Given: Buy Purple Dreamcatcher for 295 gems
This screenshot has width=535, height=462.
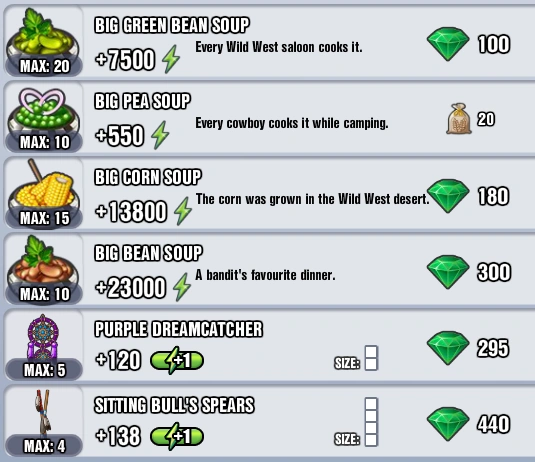Looking at the screenshot, I should 468,348.
